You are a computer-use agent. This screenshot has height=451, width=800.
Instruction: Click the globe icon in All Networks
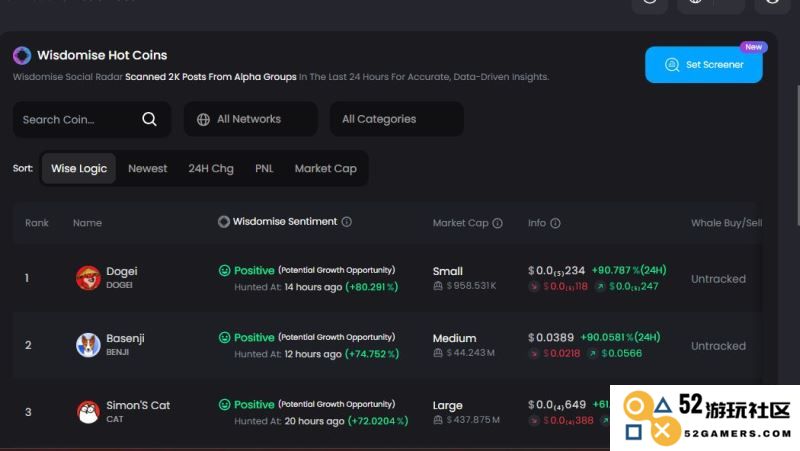203,119
